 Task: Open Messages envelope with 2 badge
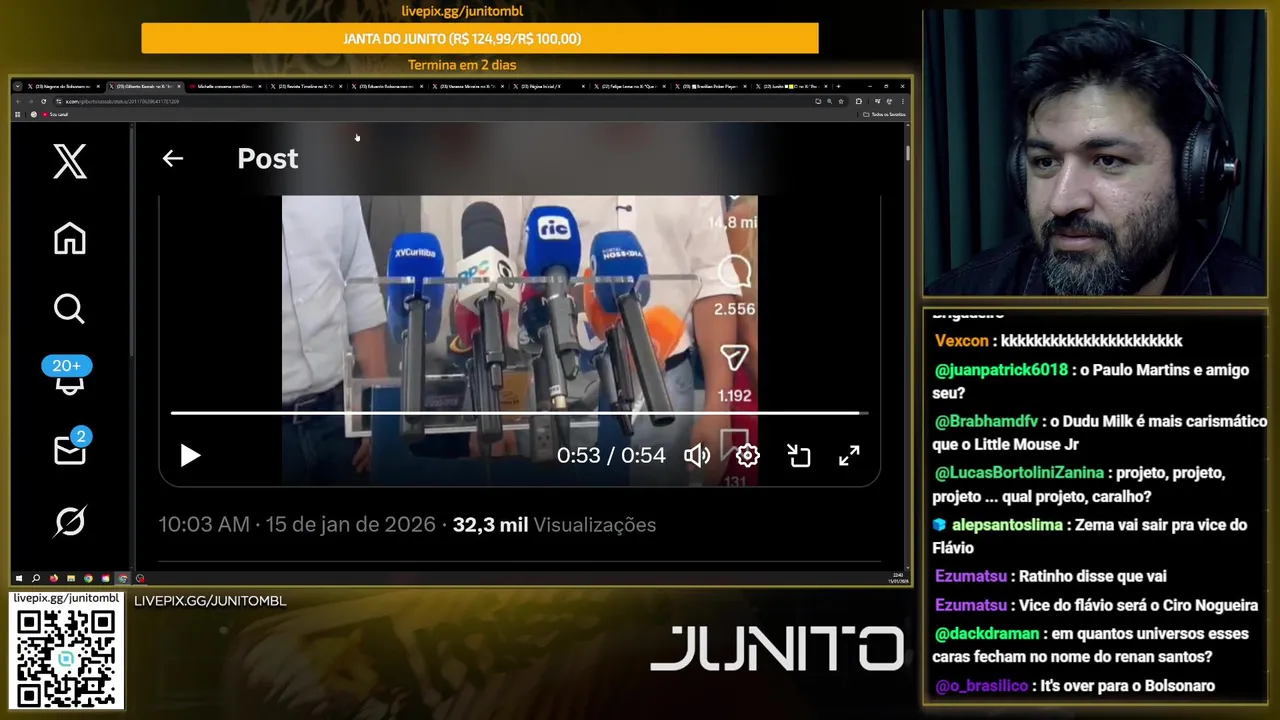point(71,448)
